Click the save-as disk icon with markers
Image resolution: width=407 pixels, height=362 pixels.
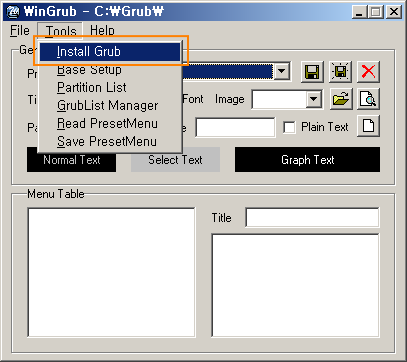[340, 72]
